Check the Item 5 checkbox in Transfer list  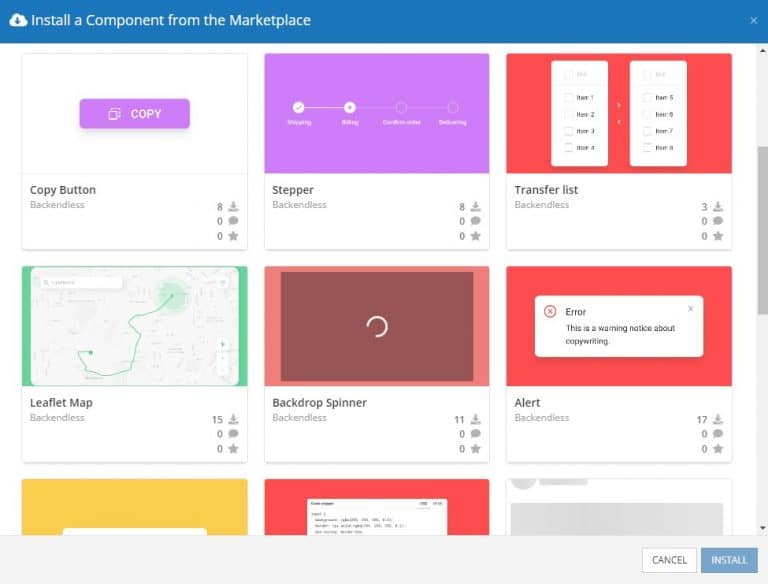(x=647, y=98)
